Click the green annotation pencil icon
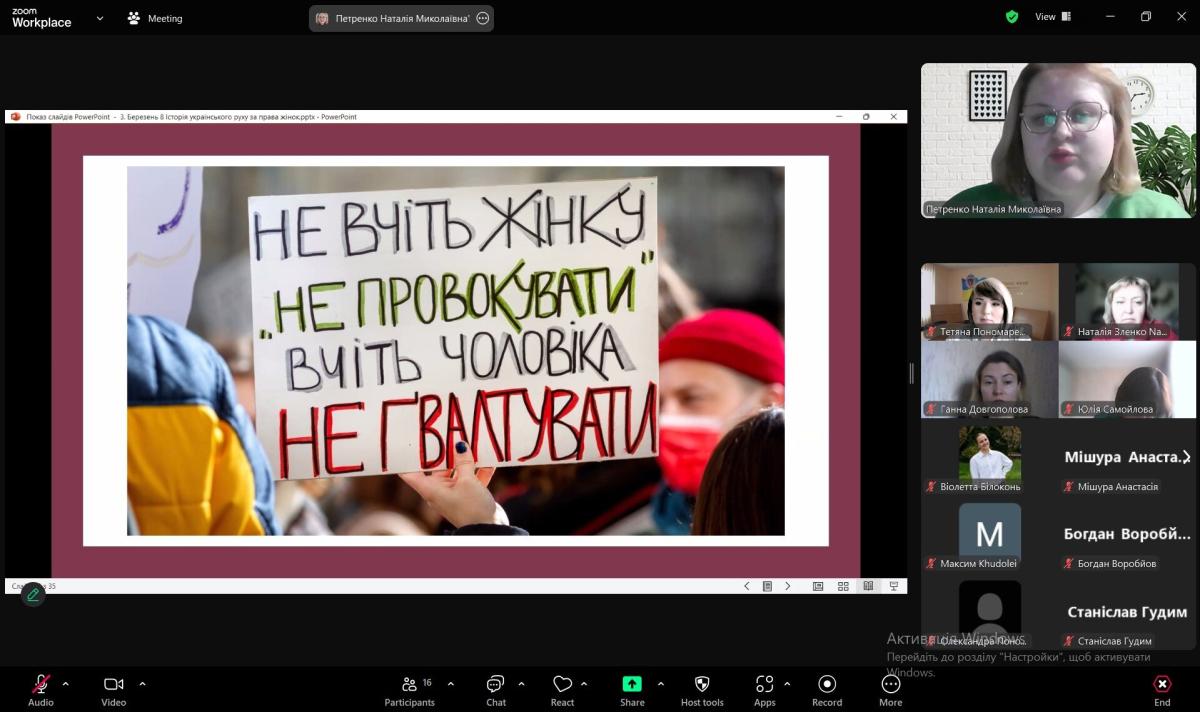The image size is (1200, 712). point(33,595)
